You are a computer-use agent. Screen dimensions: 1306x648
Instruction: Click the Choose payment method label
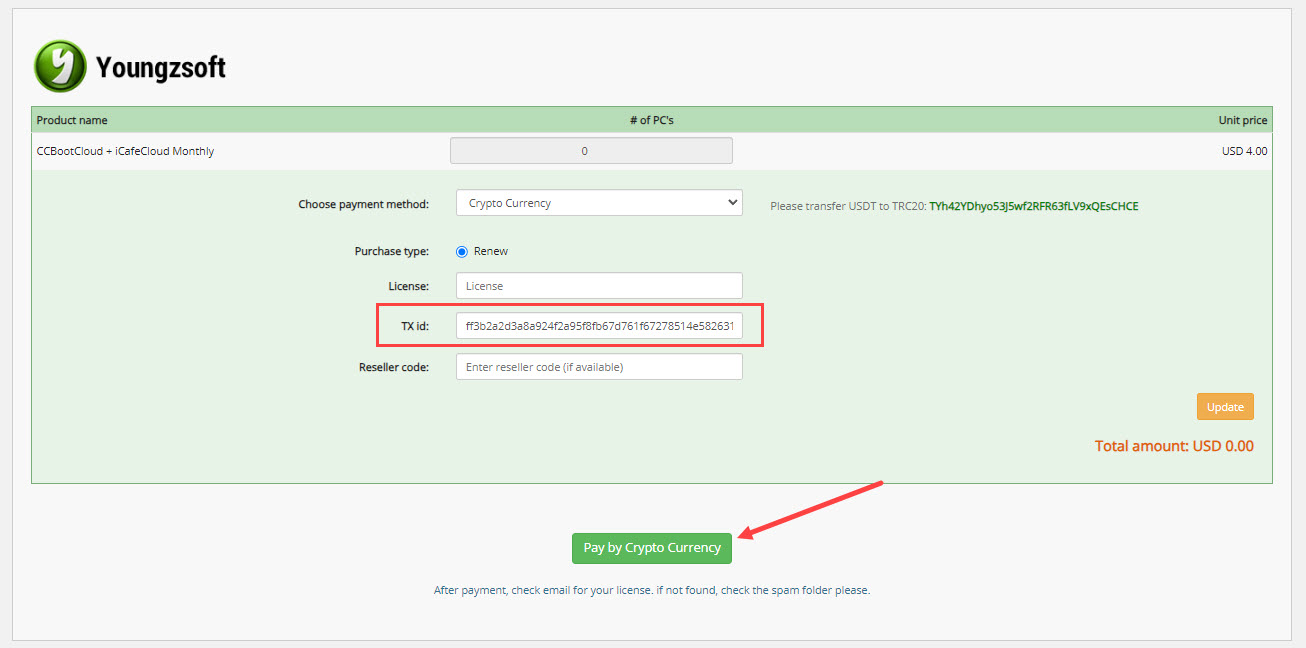click(363, 204)
